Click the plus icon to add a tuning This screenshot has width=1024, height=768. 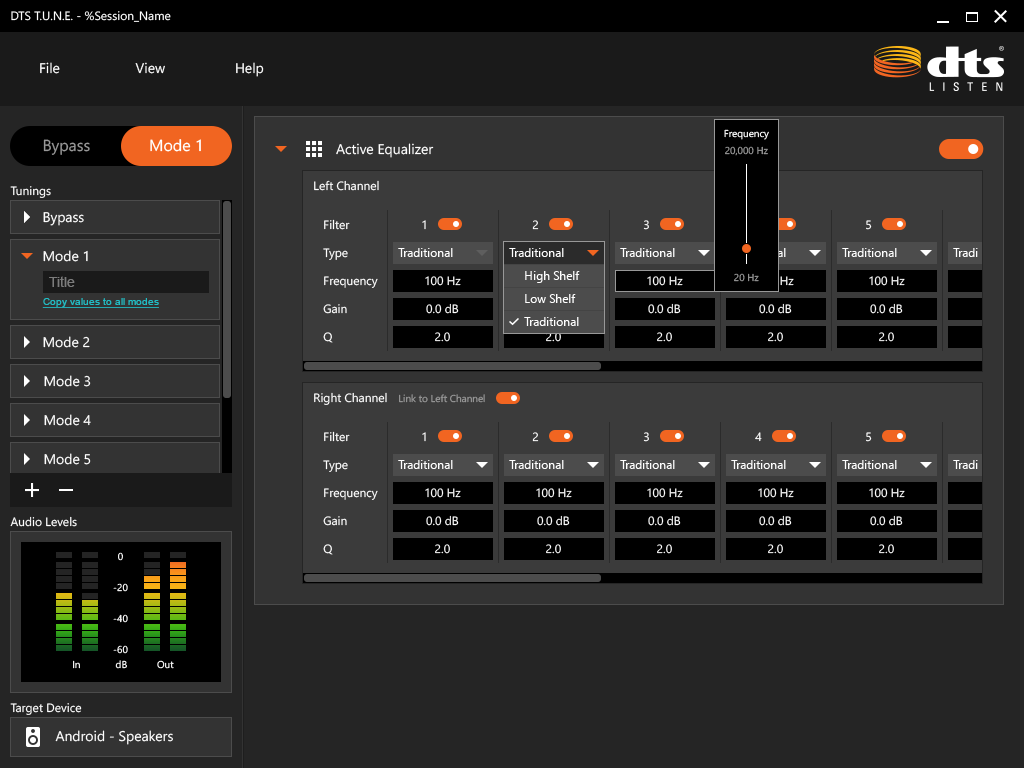tap(32, 490)
